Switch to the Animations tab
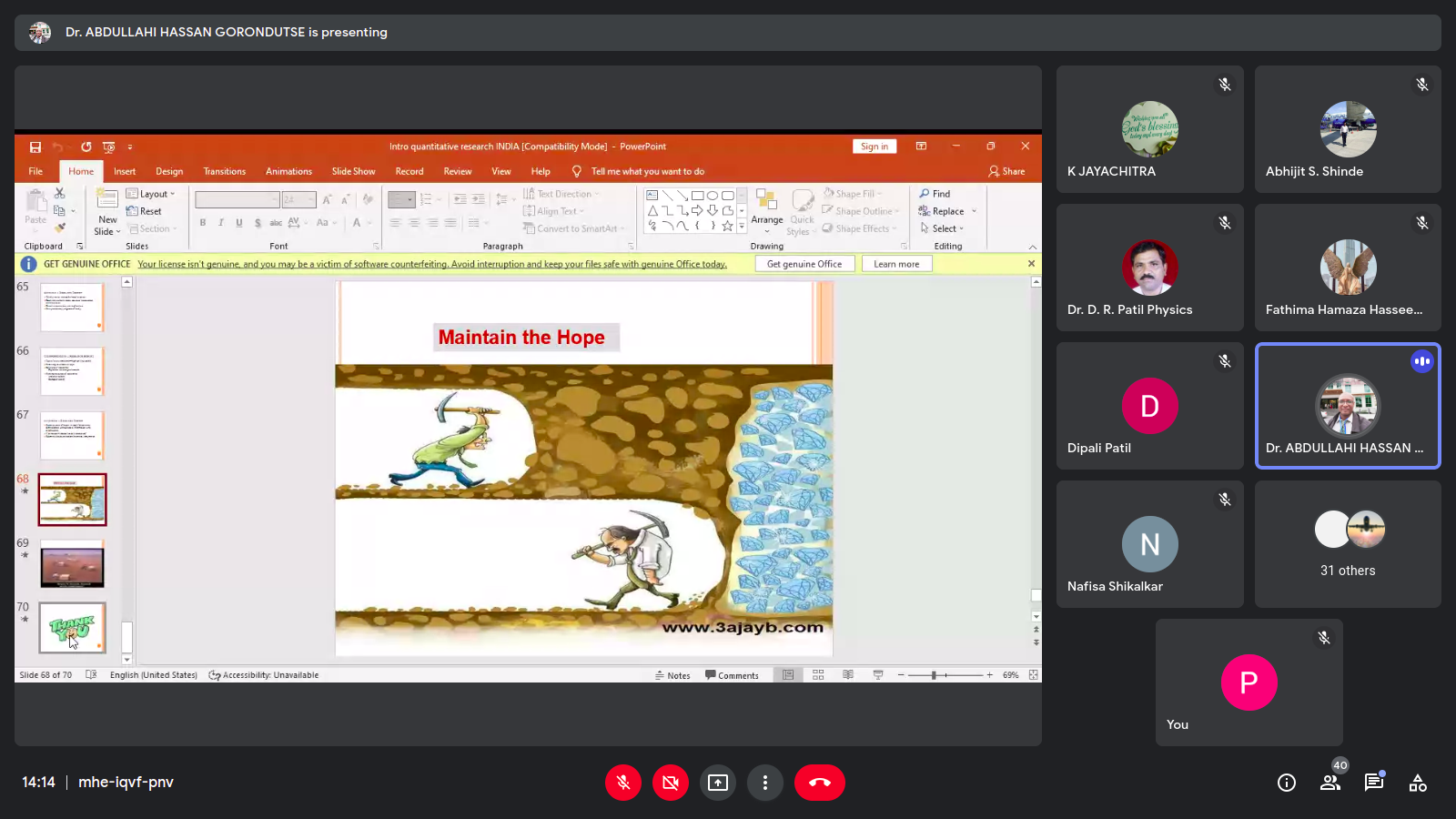1456x819 pixels. tap(288, 171)
